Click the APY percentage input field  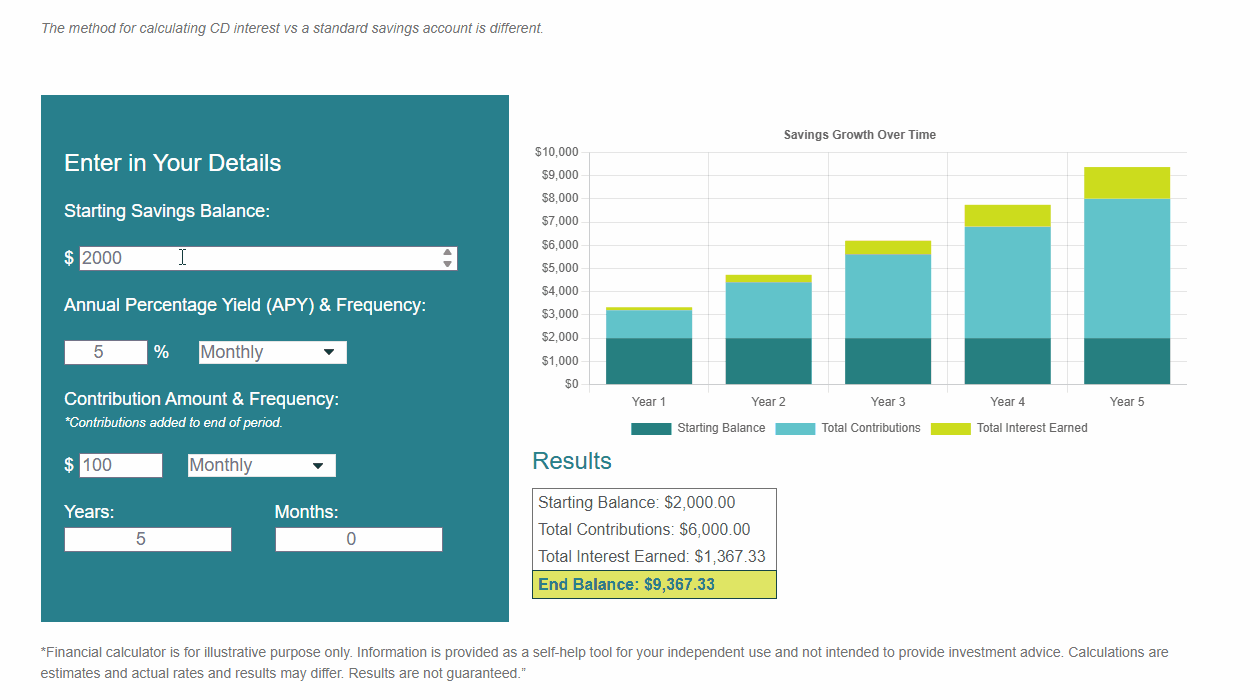coord(105,352)
